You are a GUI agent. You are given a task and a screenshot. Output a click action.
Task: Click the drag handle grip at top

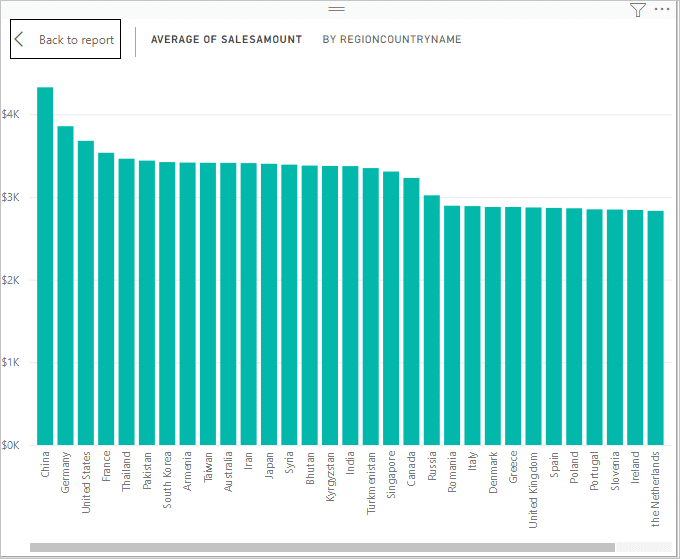336,8
